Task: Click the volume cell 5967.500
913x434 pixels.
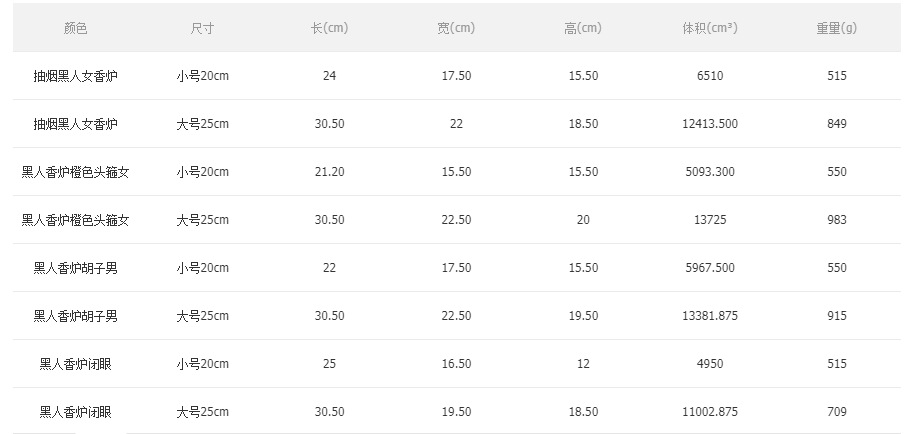Action: pos(710,268)
